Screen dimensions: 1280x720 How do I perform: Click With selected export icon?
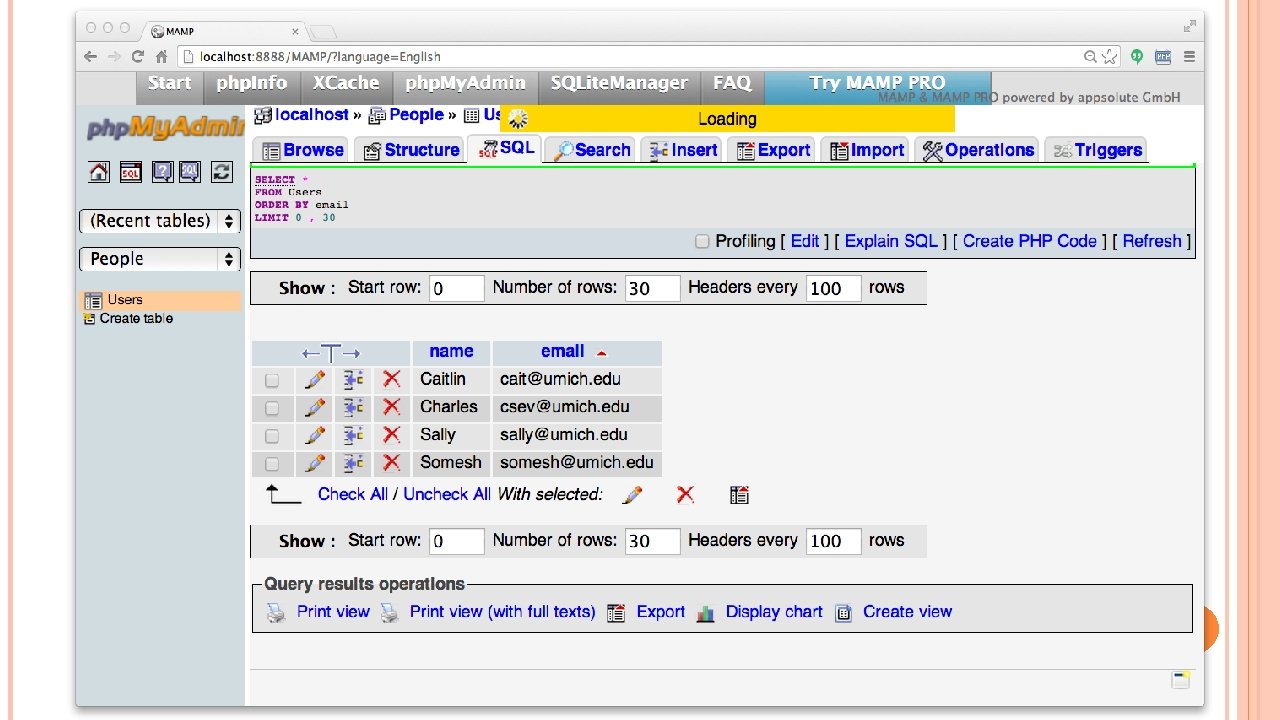click(739, 495)
